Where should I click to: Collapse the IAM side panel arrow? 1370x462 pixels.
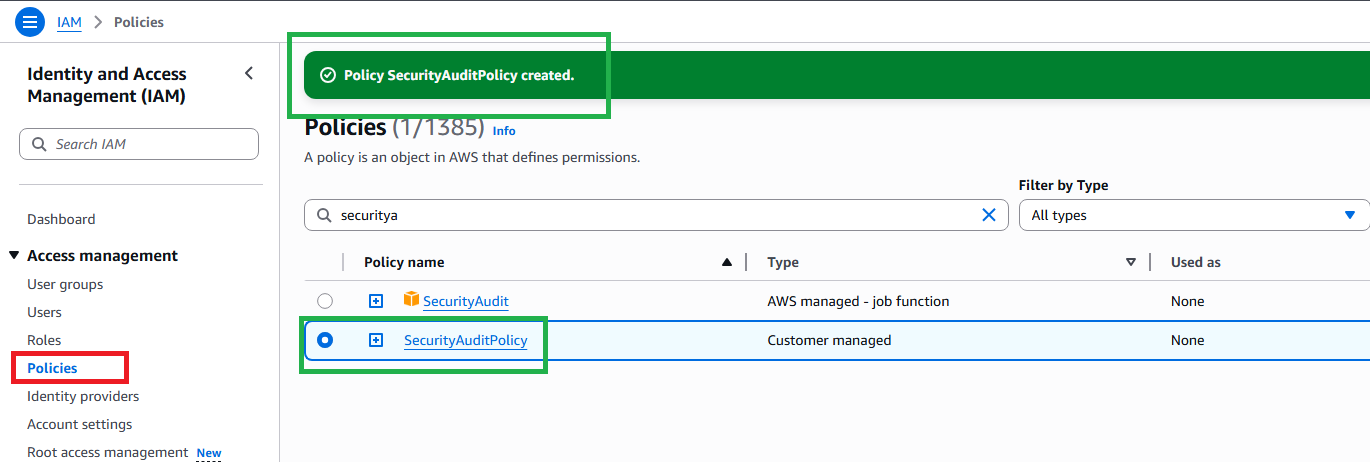coord(249,73)
